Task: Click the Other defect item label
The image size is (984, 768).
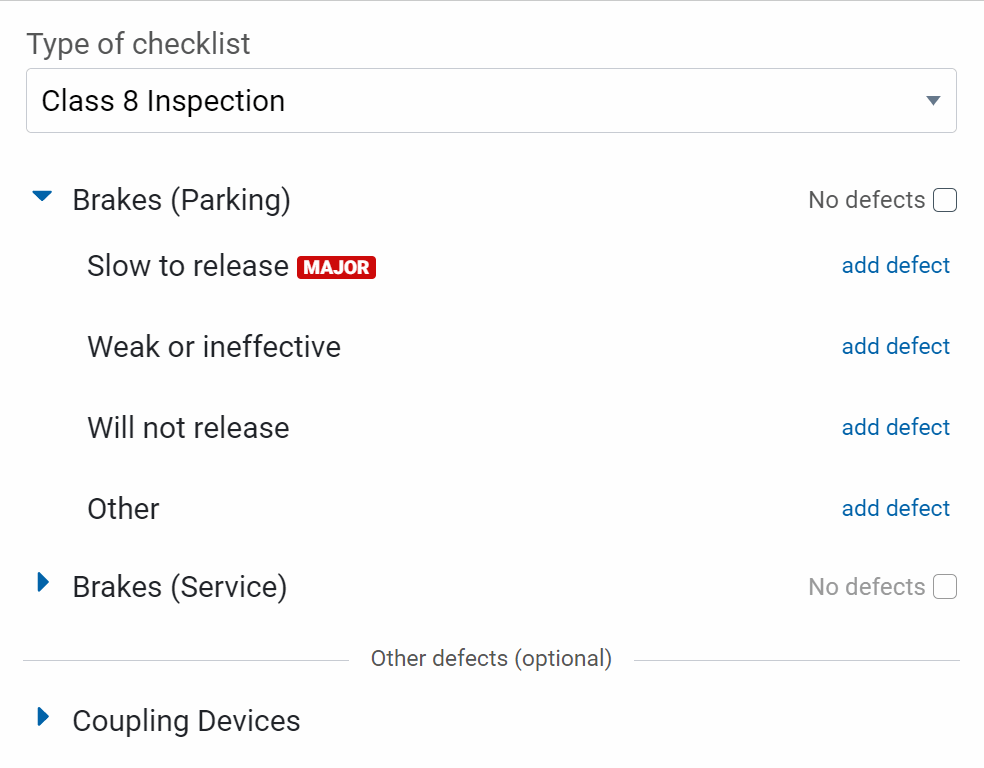Action: (123, 509)
